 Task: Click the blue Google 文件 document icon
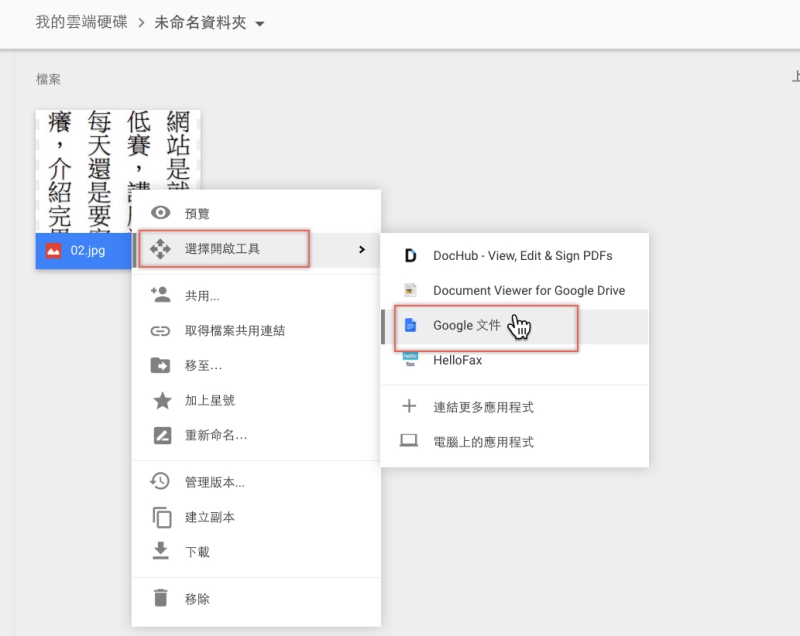(x=410, y=325)
